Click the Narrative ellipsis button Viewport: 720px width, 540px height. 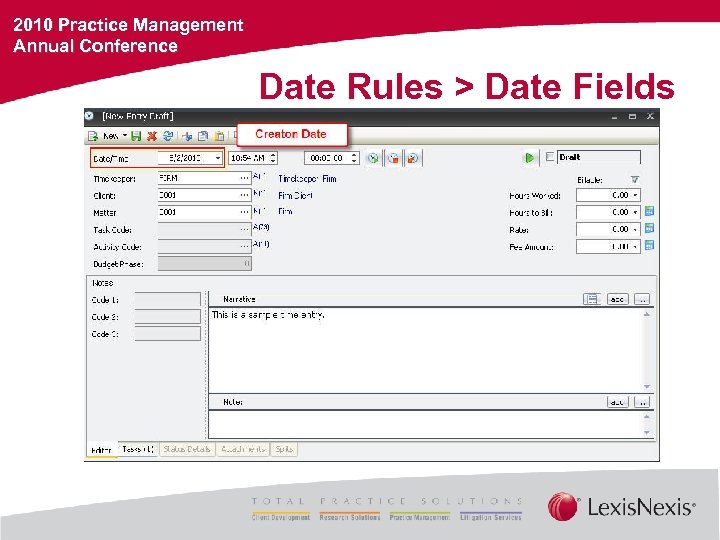pos(642,299)
